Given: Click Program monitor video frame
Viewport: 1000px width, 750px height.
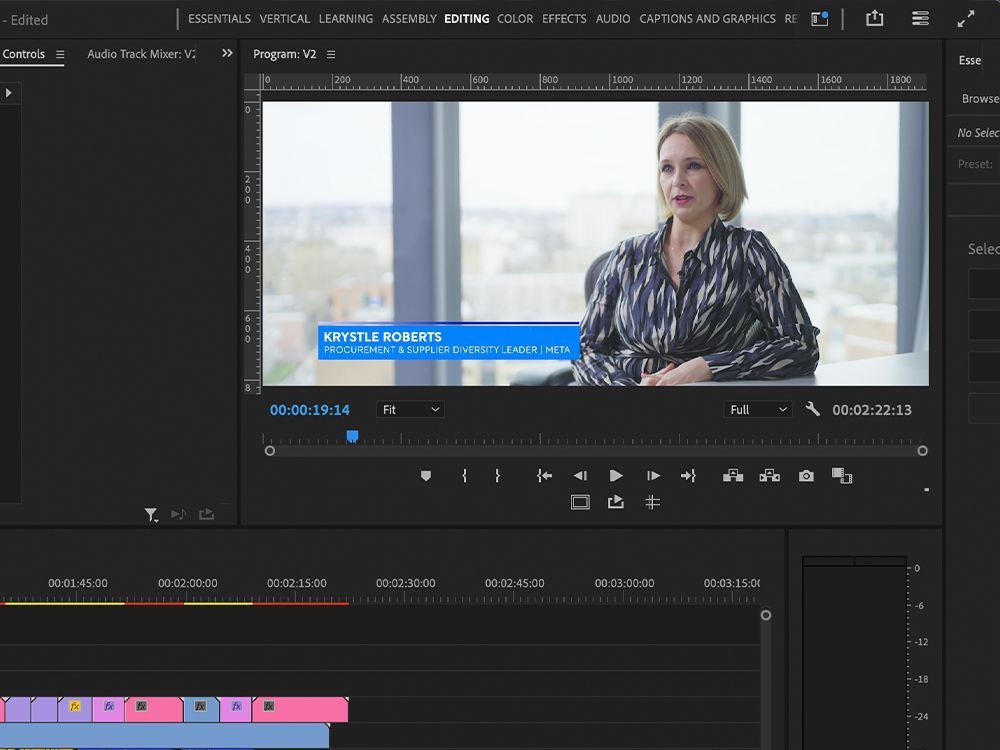Looking at the screenshot, I should coord(596,243).
